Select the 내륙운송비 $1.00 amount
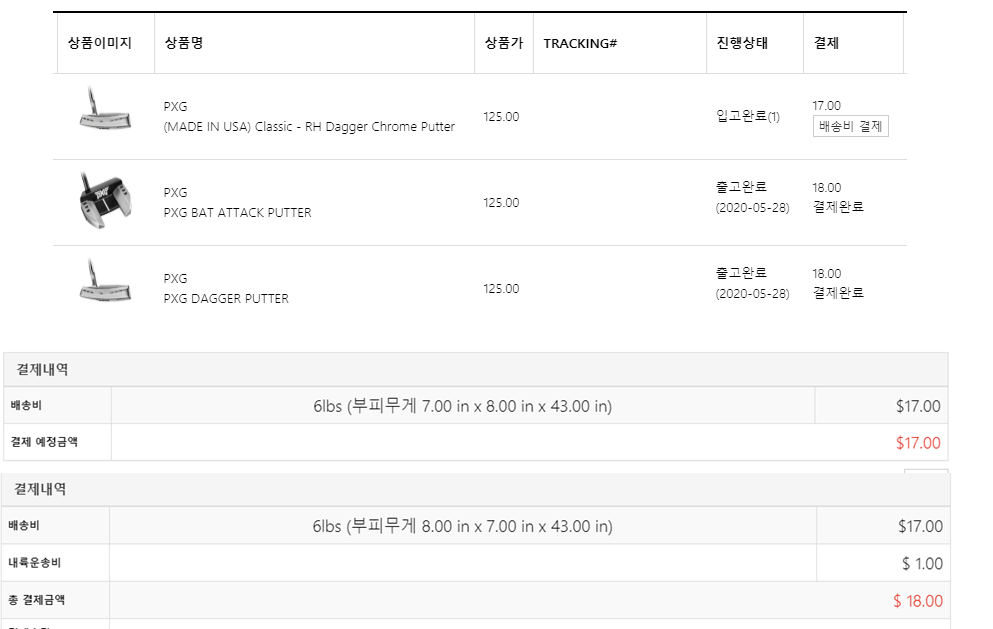Screen dimensions: 993x629 pos(922,564)
